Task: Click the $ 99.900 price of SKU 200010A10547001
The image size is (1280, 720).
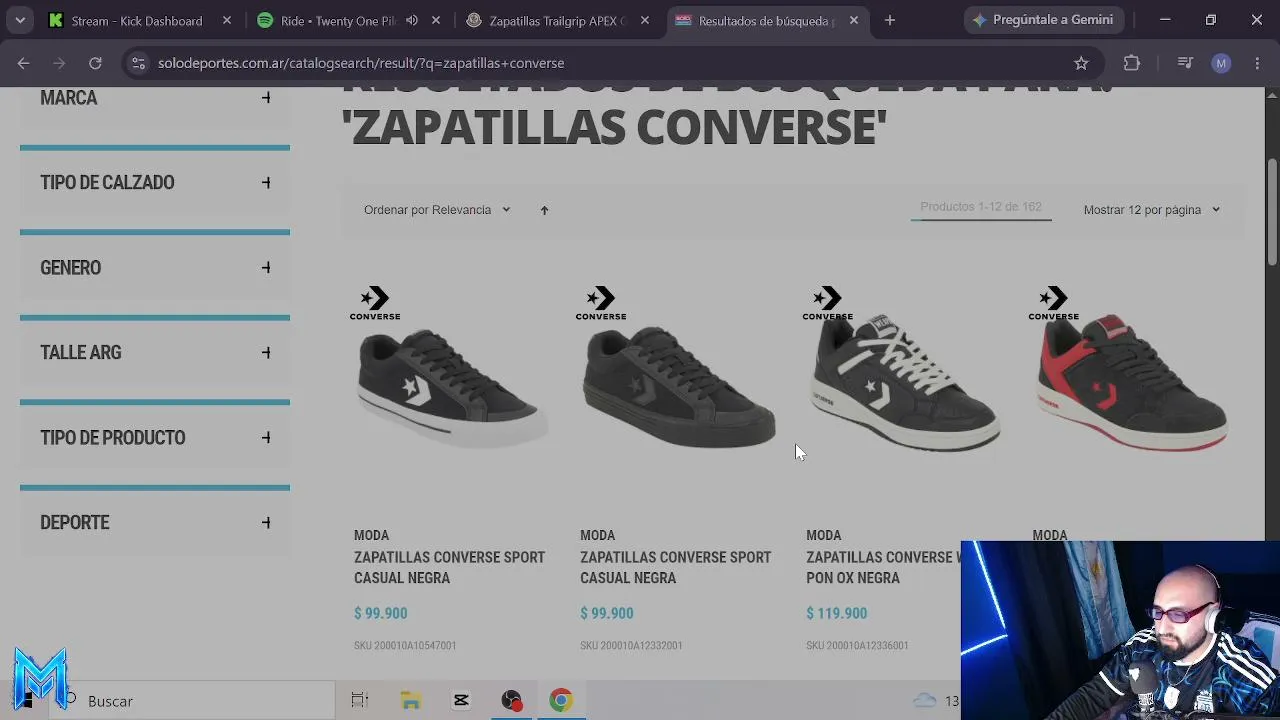Action: 381,613
